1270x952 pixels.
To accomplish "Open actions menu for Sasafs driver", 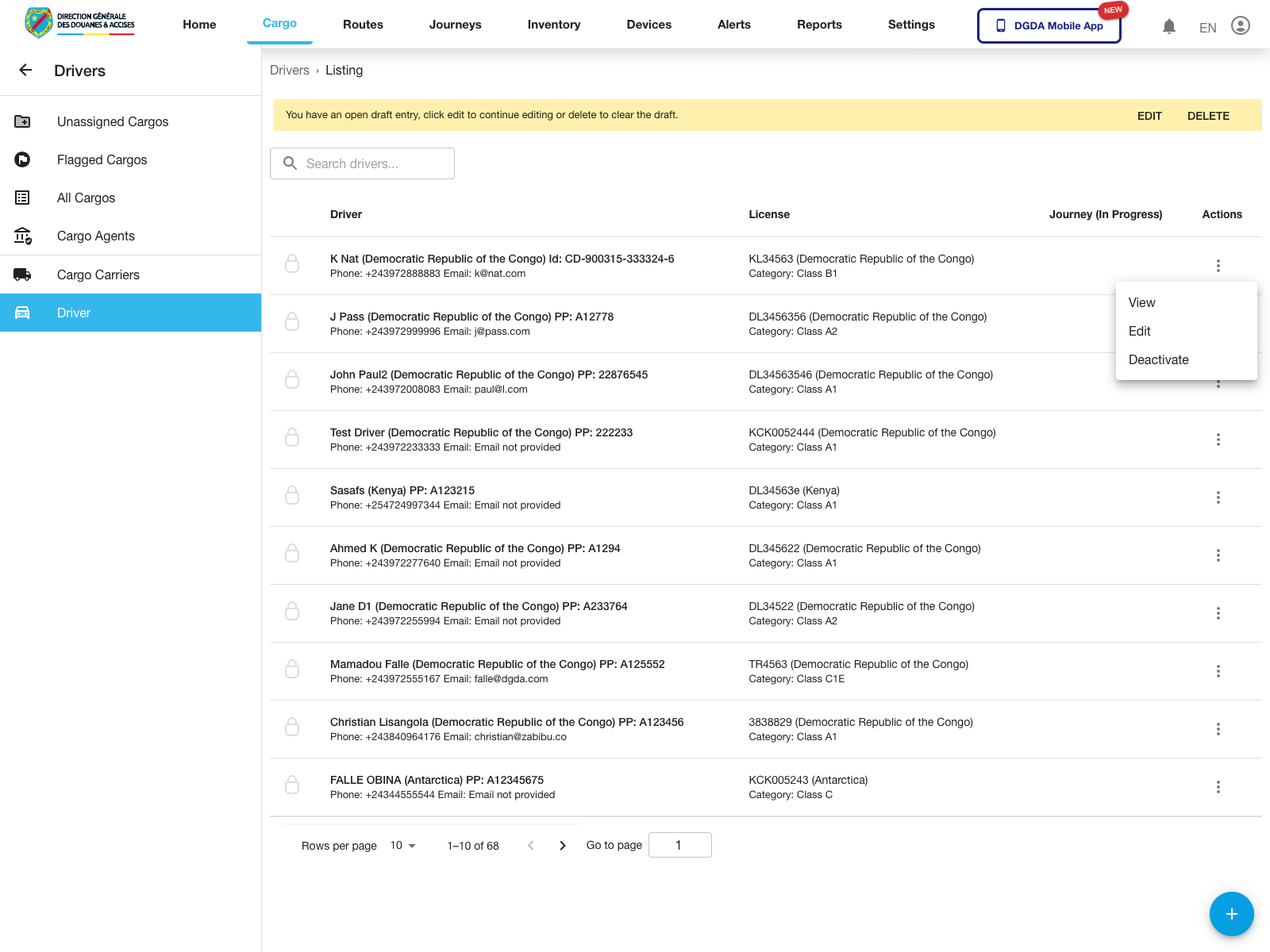I will (1218, 497).
